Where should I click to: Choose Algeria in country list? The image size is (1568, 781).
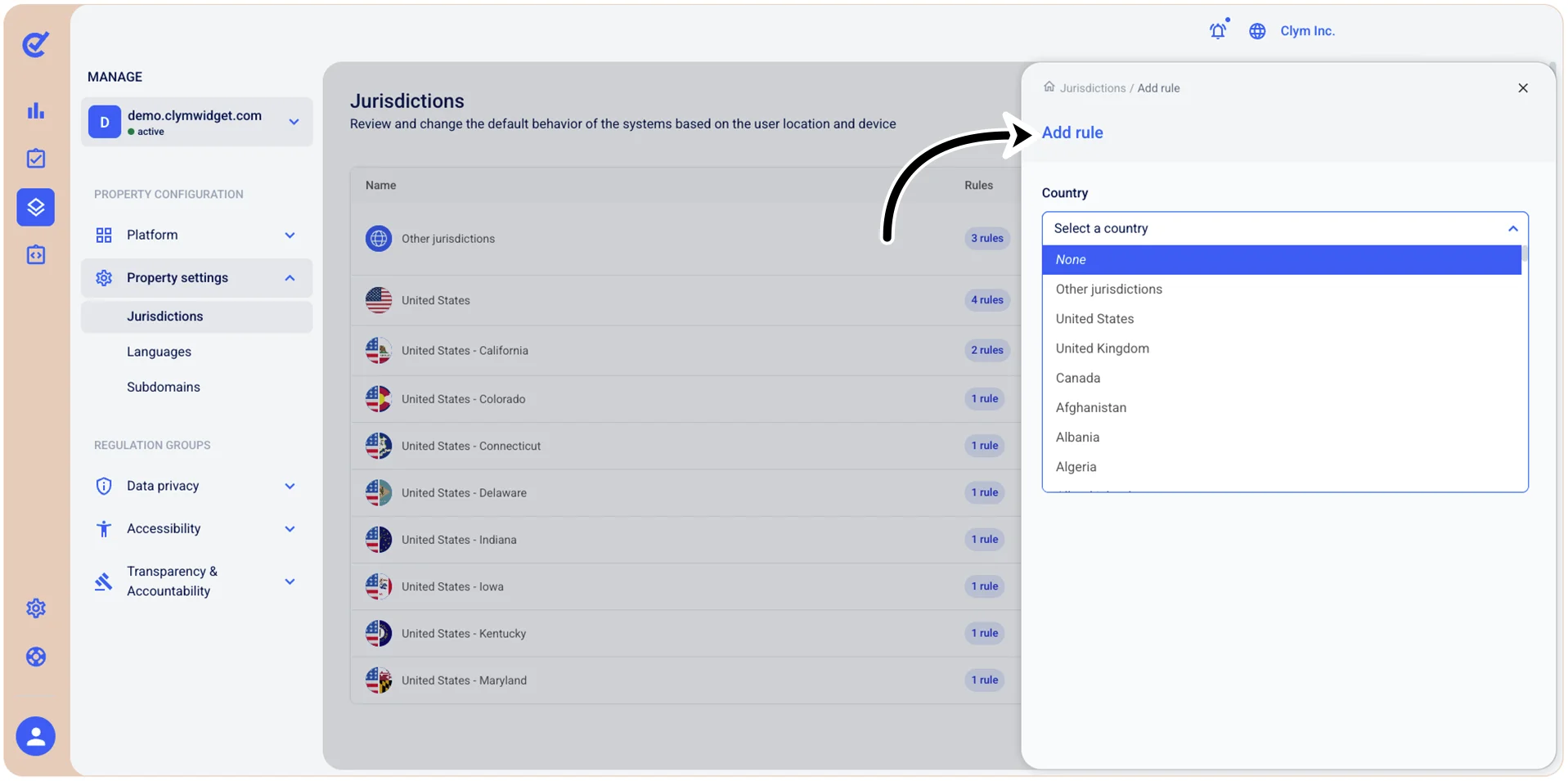[1281, 467]
